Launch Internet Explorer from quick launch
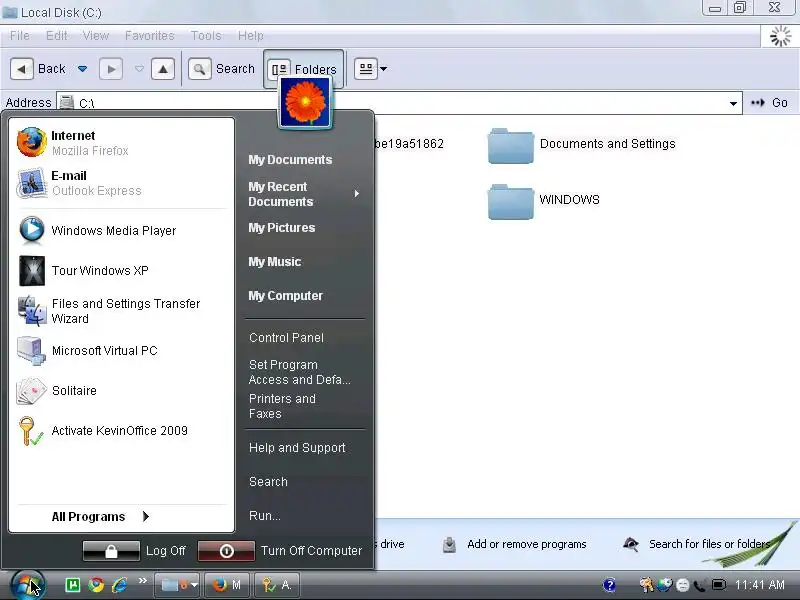This screenshot has width=800, height=600. click(119, 585)
